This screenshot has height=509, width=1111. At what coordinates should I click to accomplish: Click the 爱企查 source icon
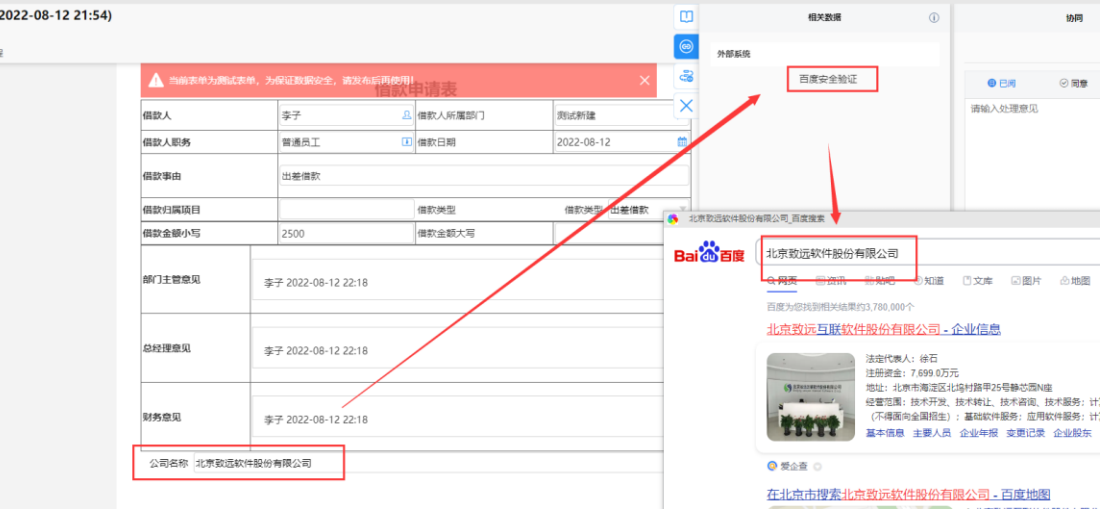click(x=772, y=466)
